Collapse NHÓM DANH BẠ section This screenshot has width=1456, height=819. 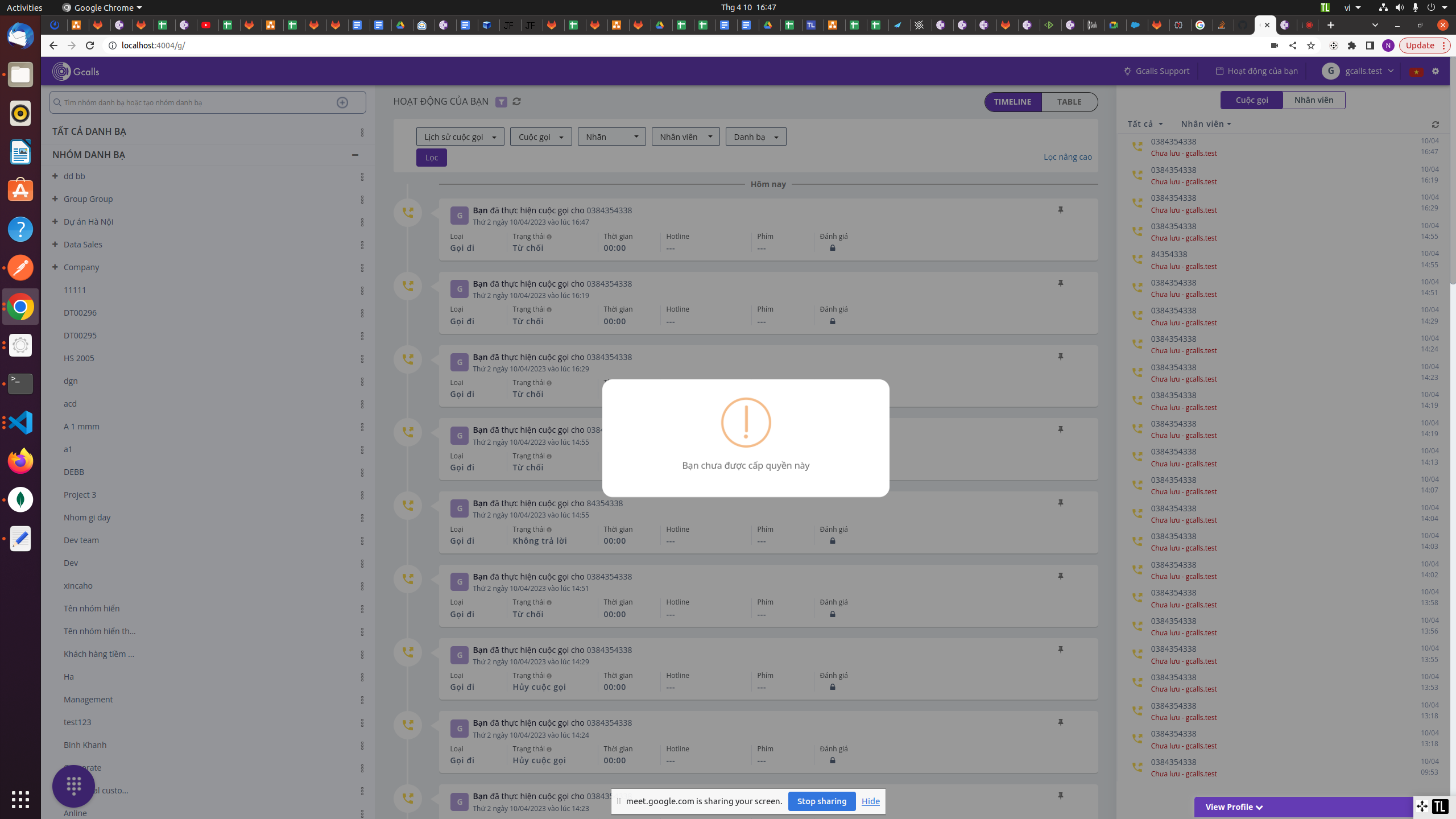355,155
